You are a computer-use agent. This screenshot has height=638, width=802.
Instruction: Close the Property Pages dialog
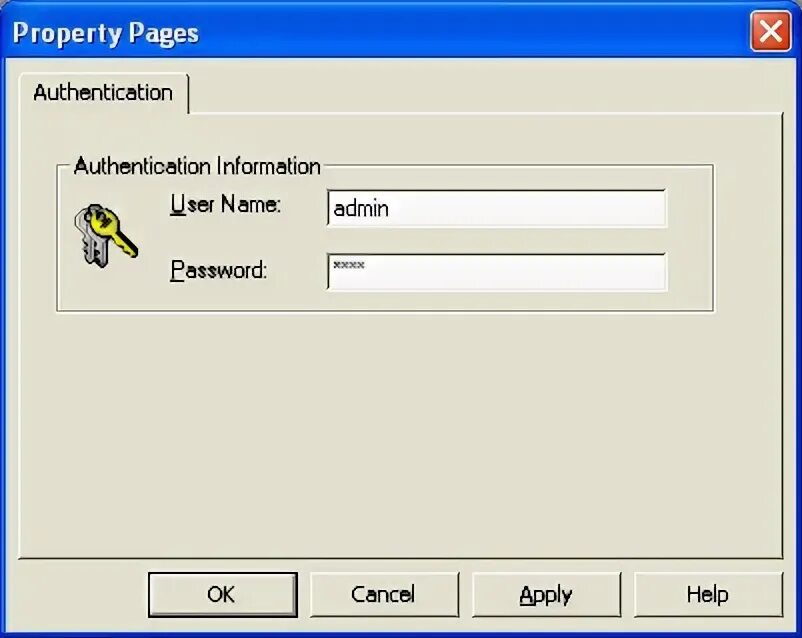pos(770,32)
